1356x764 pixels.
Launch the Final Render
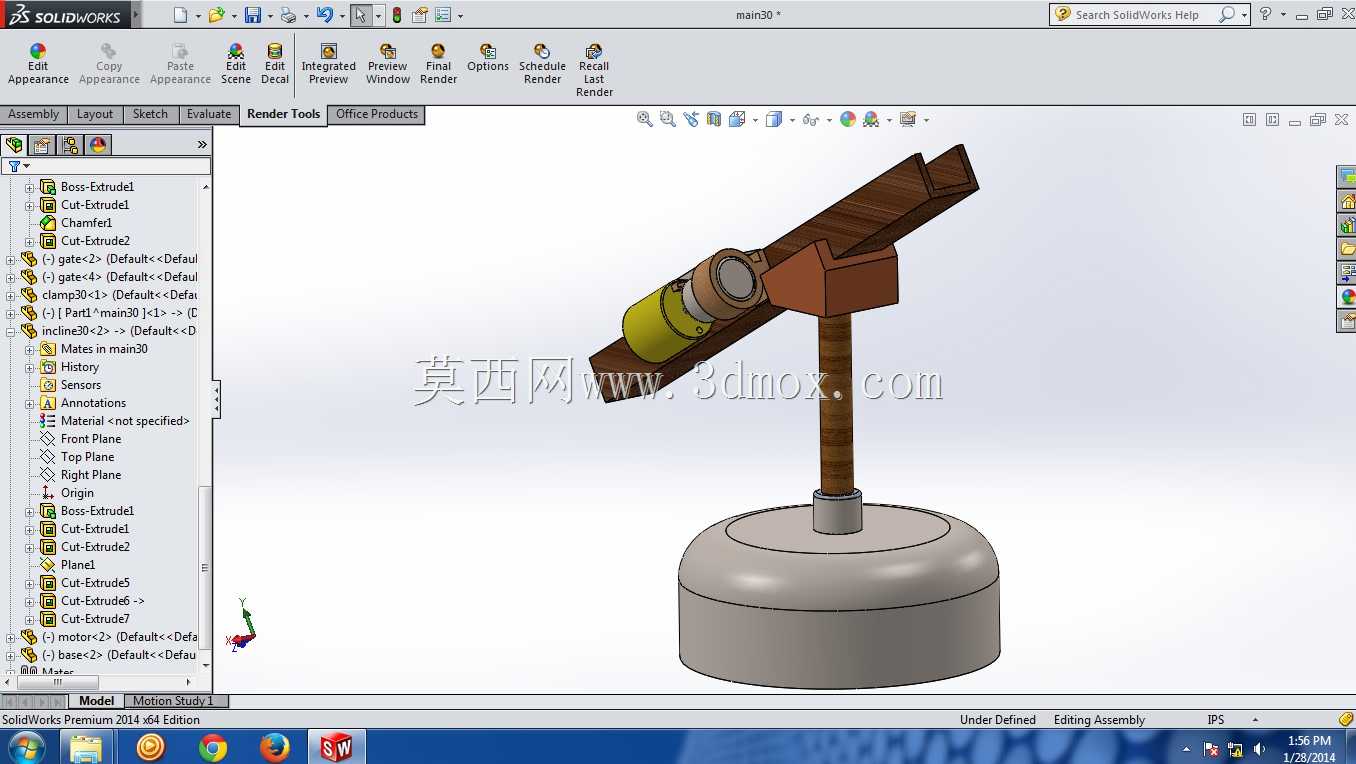(x=438, y=64)
